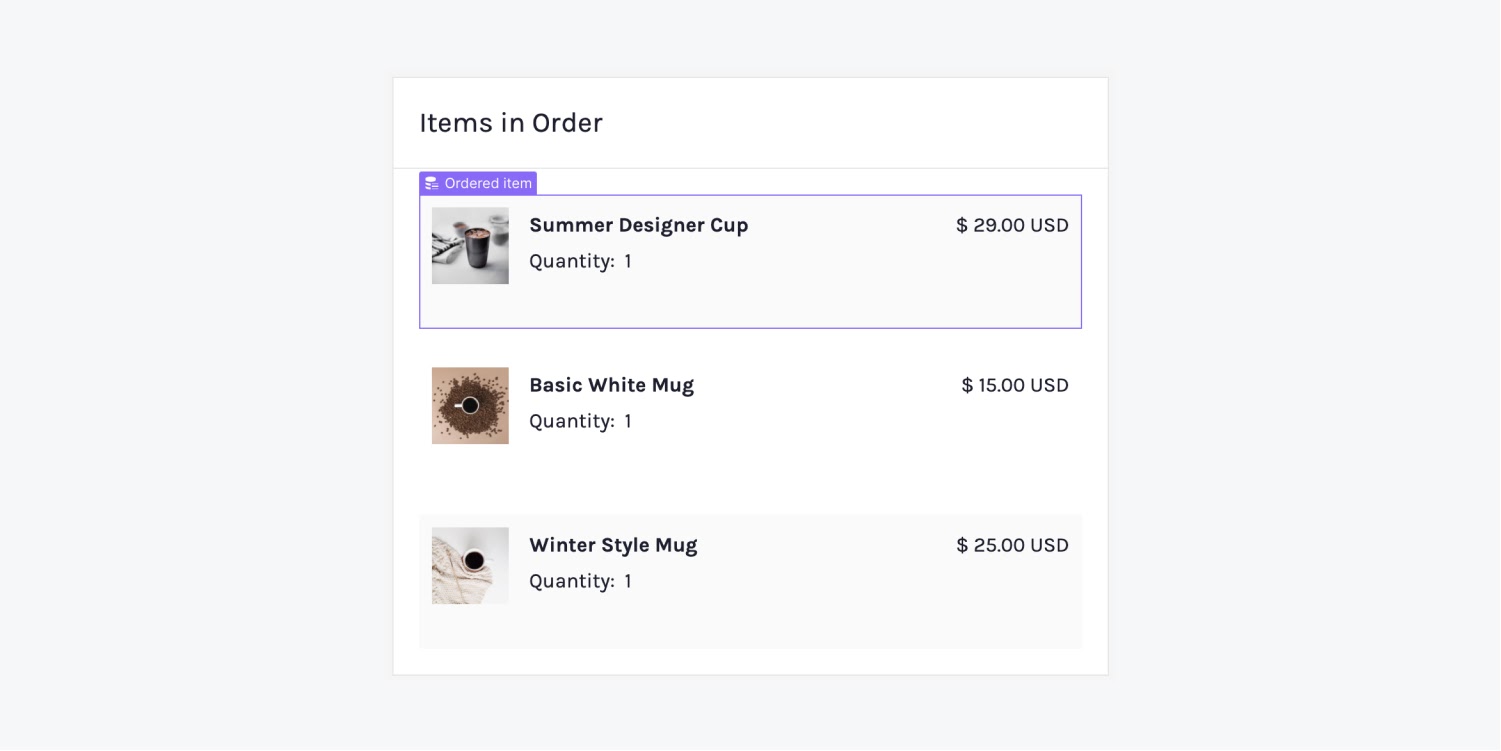
Task: Open the Basic White Mug thumbnail
Action: coord(470,406)
